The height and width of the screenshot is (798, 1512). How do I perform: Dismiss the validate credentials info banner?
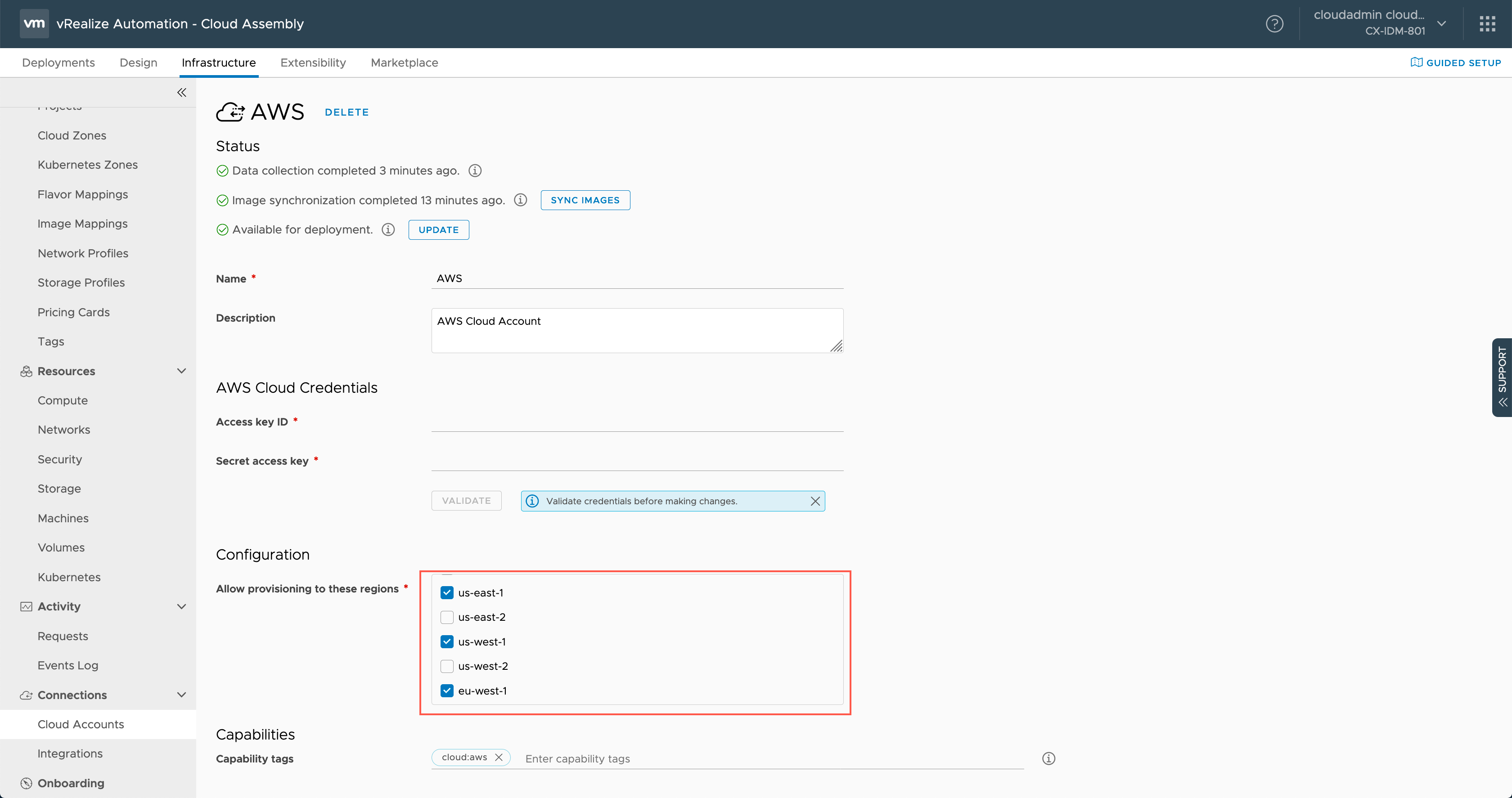click(814, 501)
